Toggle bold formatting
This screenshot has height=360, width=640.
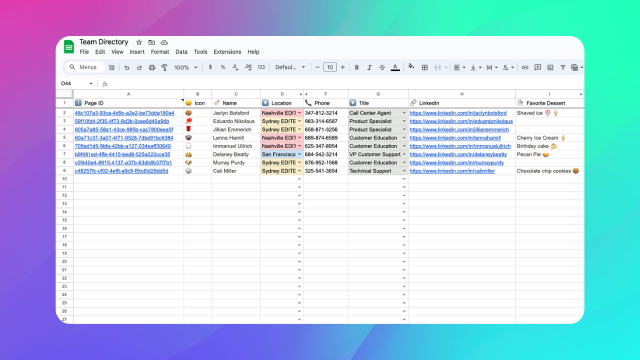click(356, 67)
